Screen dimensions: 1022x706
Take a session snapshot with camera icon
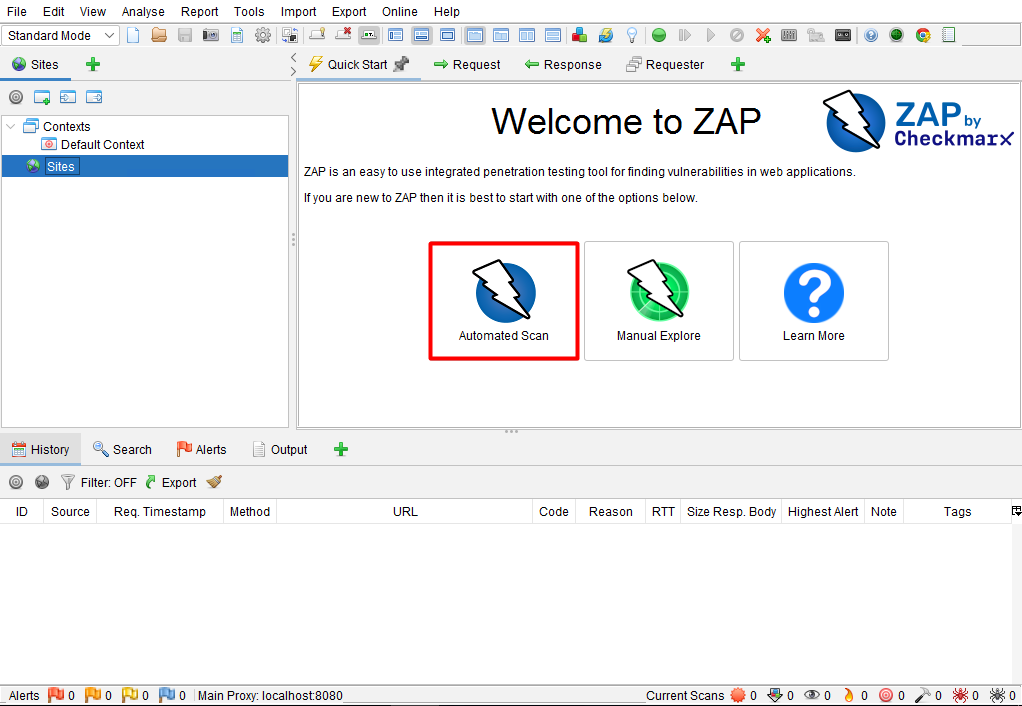click(x=211, y=35)
